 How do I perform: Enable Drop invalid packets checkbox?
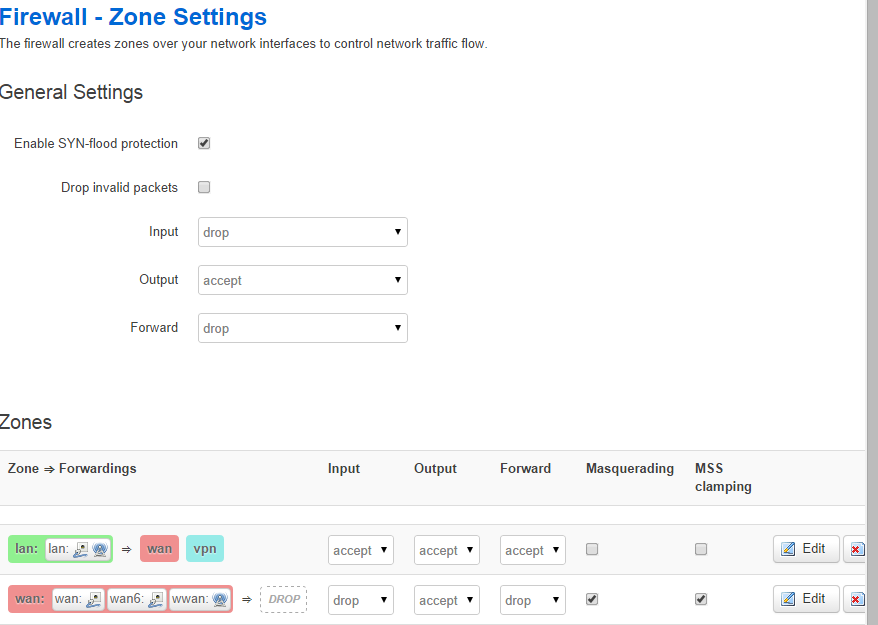click(x=204, y=187)
